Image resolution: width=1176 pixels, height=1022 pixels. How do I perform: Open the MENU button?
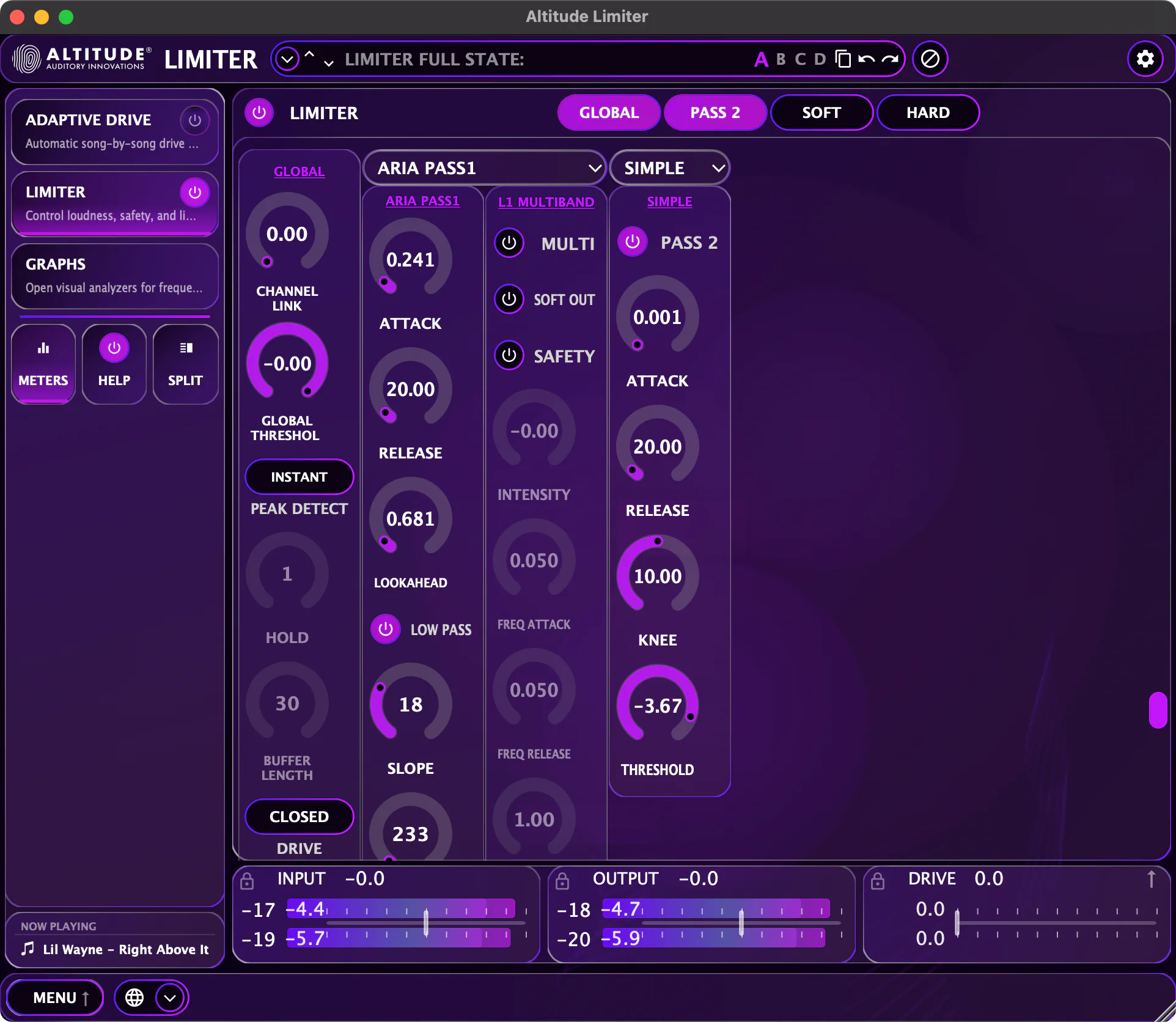tap(55, 998)
